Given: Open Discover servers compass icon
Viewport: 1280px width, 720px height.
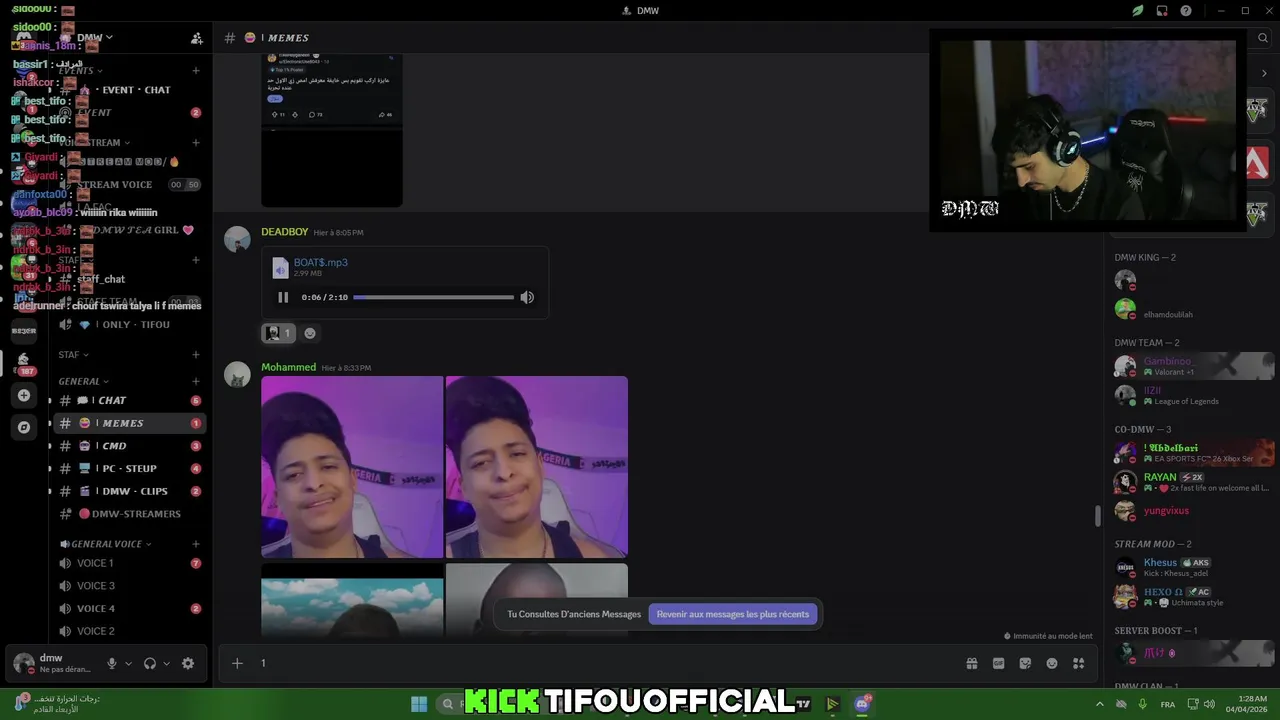Looking at the screenshot, I should pos(24,427).
